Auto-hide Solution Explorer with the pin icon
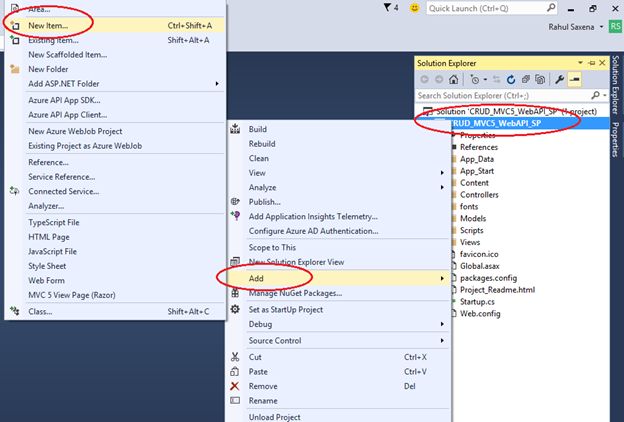This screenshot has width=624, height=422. coord(592,63)
